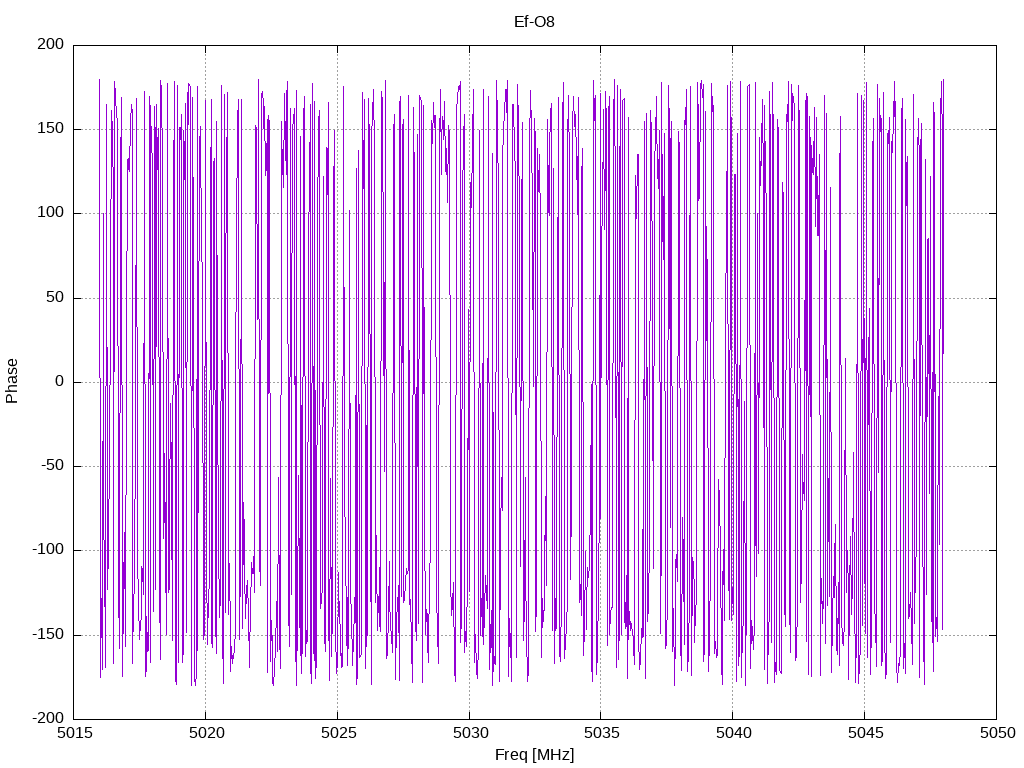The image size is (1024, 768).
Task: Click the 5050 frequency tick label
Action: point(997,733)
